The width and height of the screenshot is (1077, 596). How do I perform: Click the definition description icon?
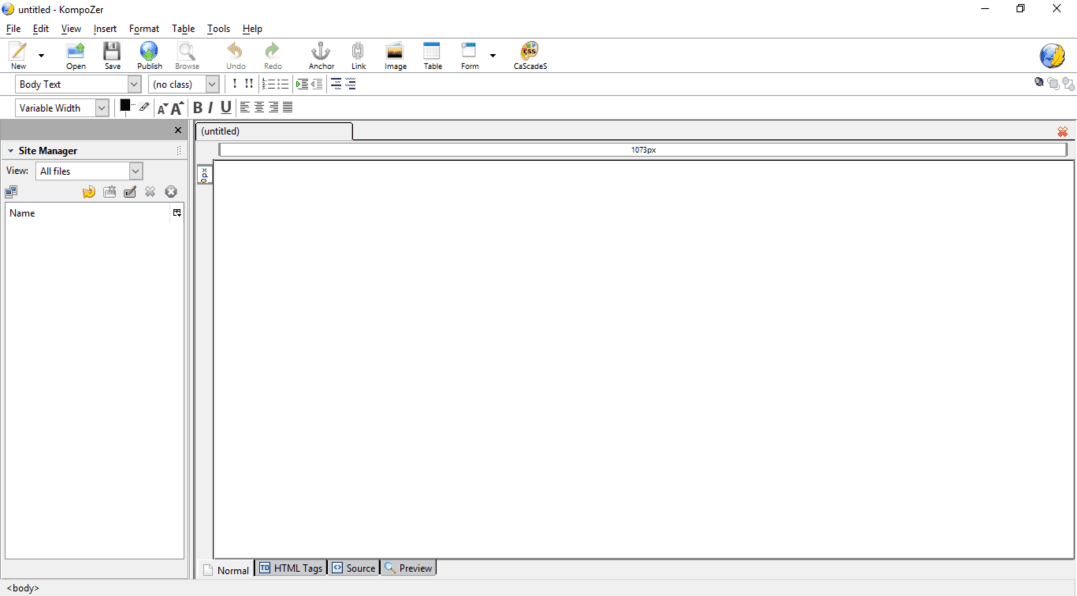350,84
